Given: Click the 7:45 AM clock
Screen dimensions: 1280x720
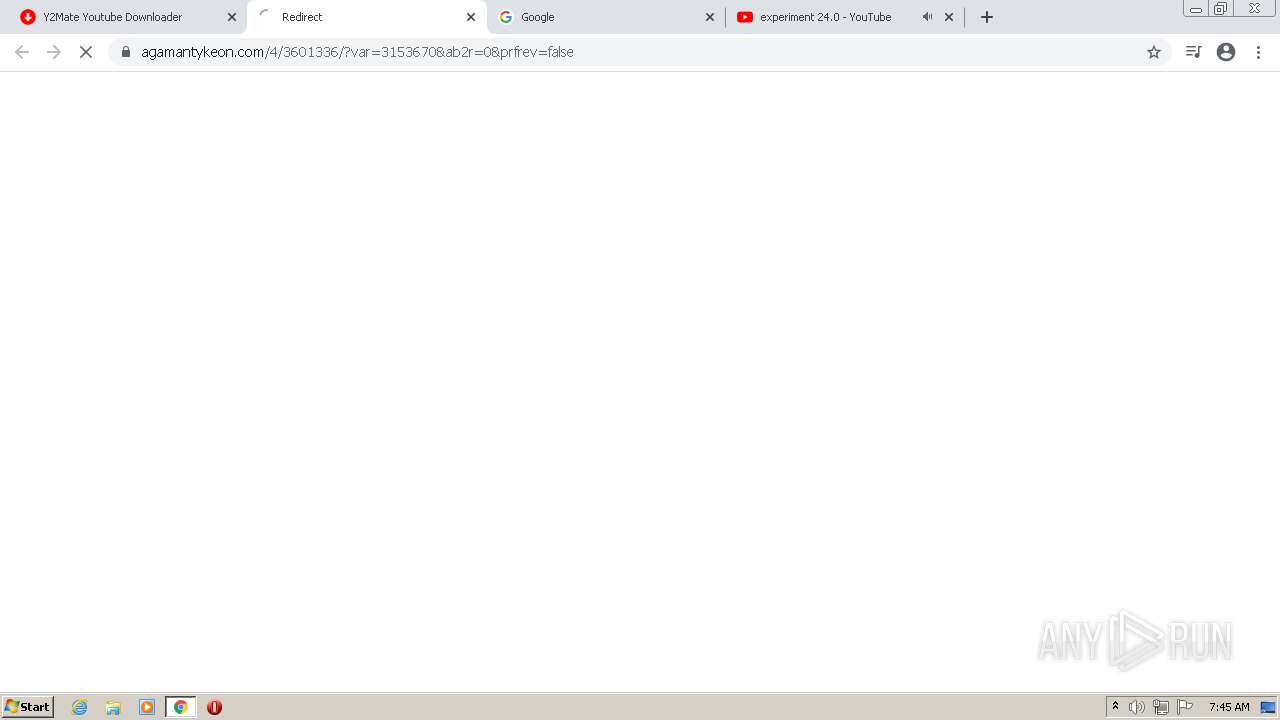Looking at the screenshot, I should tap(1229, 707).
